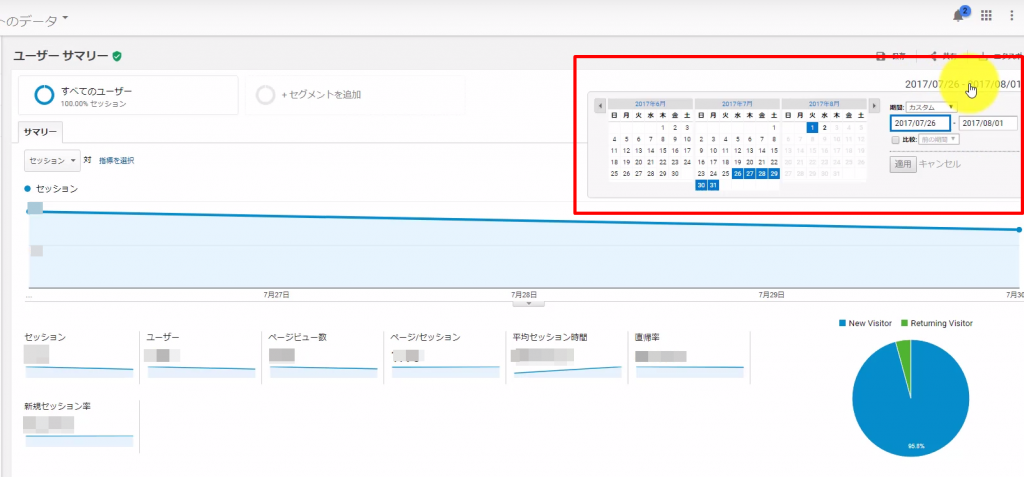Image resolution: width=1024 pixels, height=477 pixels.
Task: Open the notifications bell icon
Action: pyautogui.click(x=959, y=16)
